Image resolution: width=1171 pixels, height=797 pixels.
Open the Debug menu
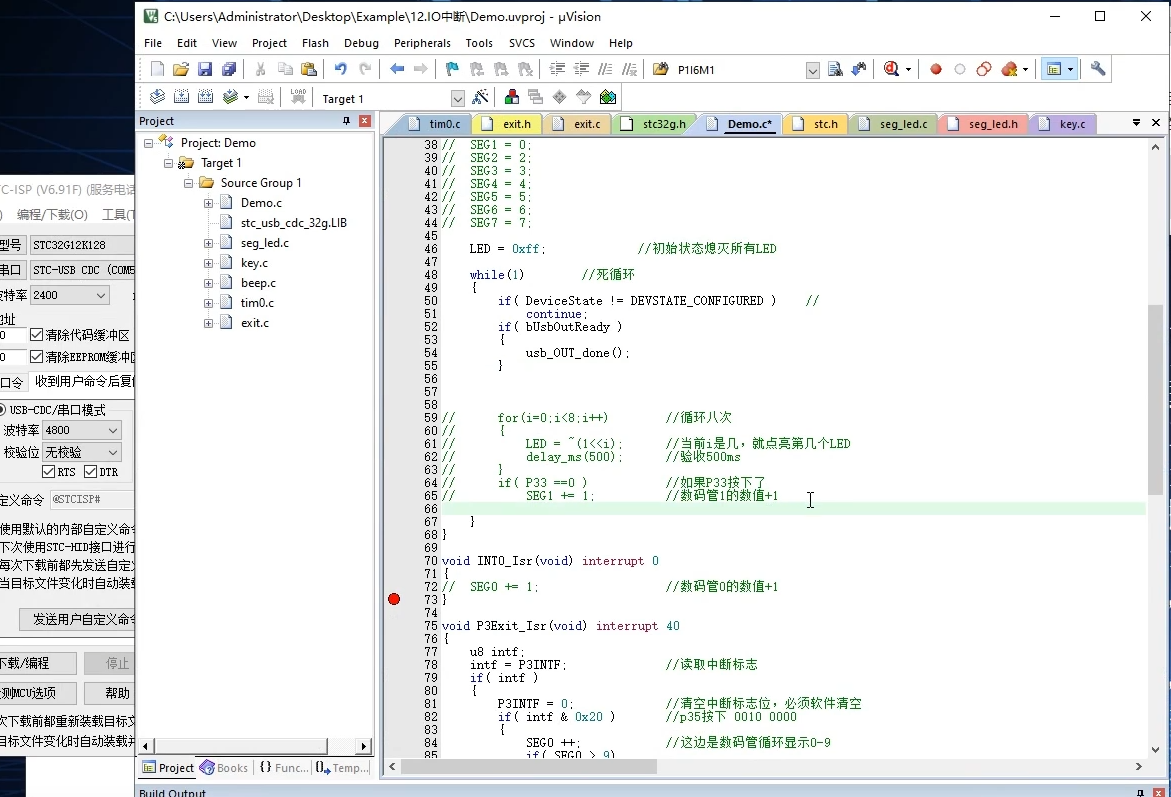pyautogui.click(x=361, y=43)
